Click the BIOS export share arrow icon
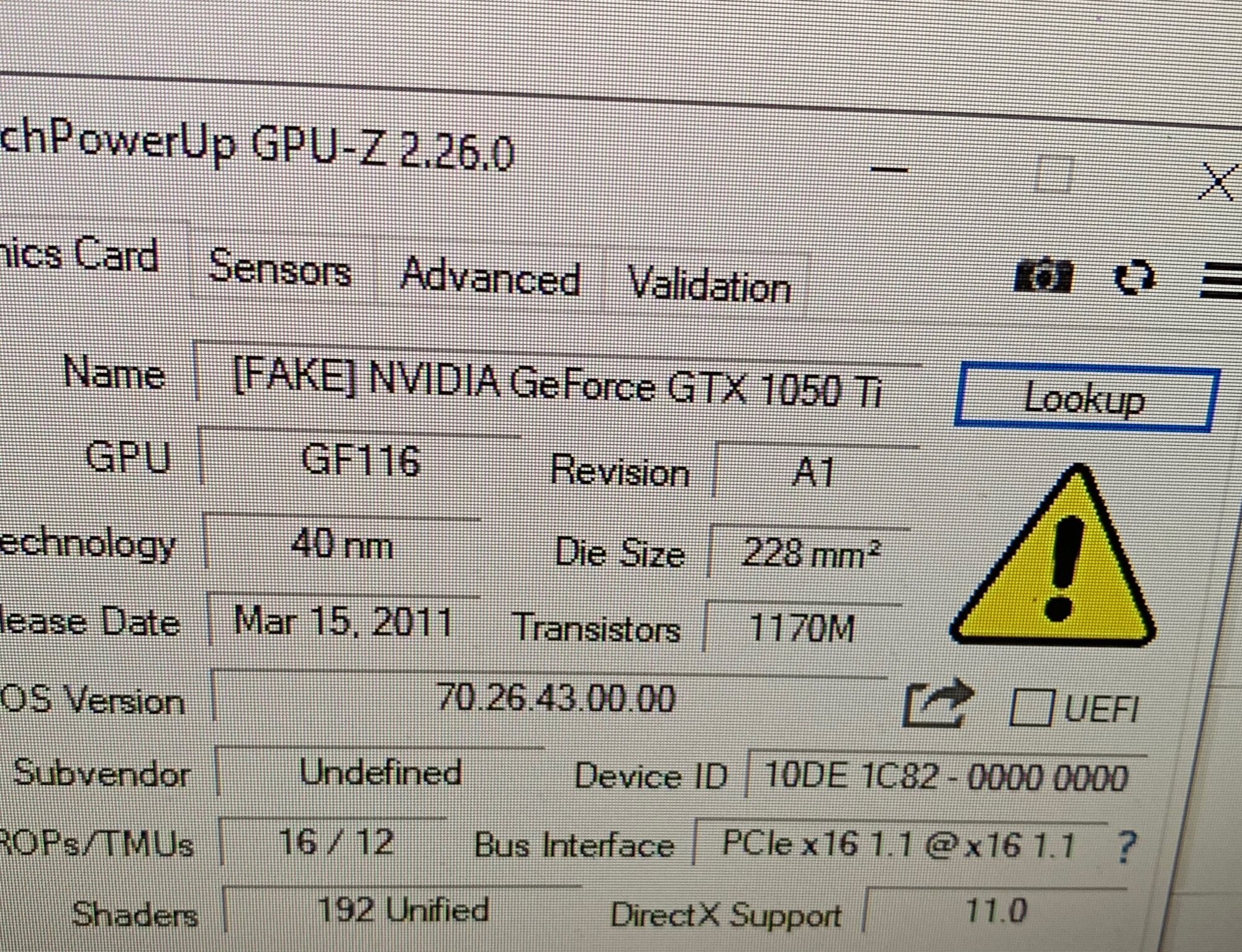Viewport: 1242px width, 952px height. click(x=938, y=703)
